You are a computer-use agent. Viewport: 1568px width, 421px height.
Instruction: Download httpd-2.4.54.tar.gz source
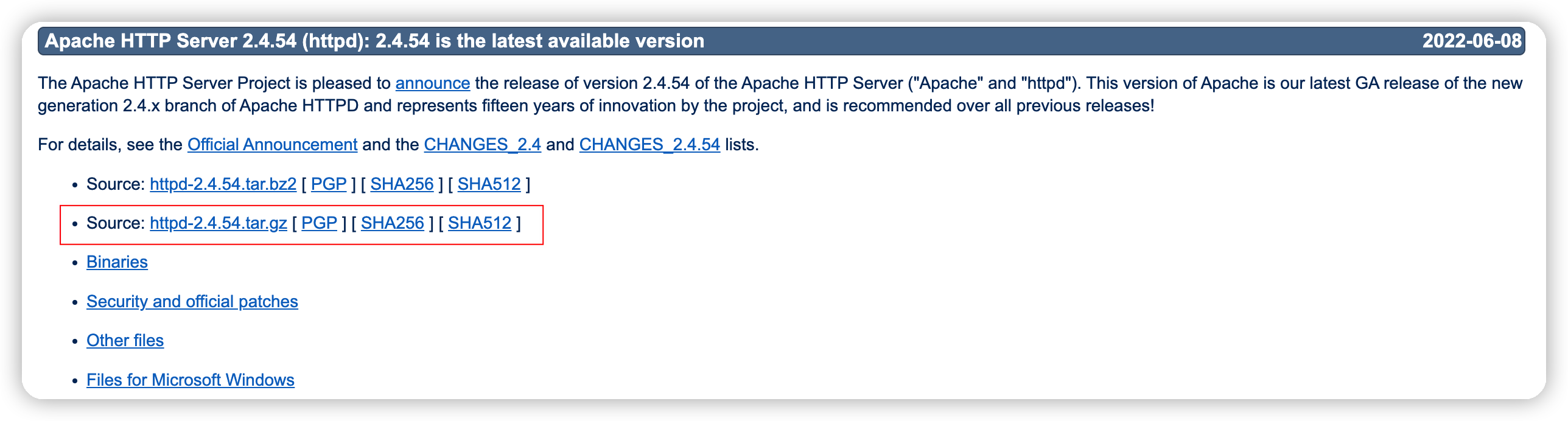[218, 223]
